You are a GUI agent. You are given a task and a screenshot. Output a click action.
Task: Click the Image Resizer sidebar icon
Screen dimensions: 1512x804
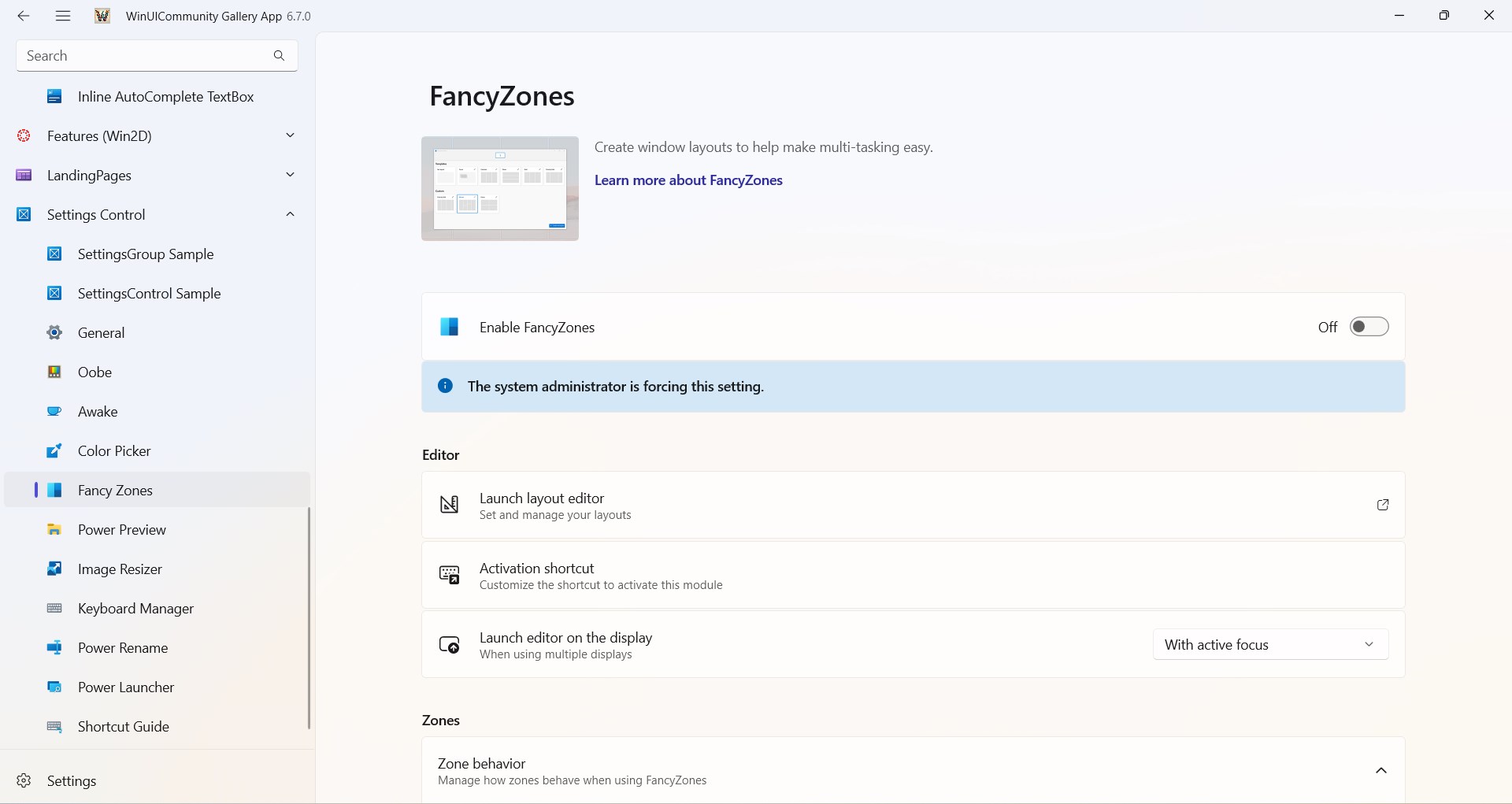pos(54,569)
